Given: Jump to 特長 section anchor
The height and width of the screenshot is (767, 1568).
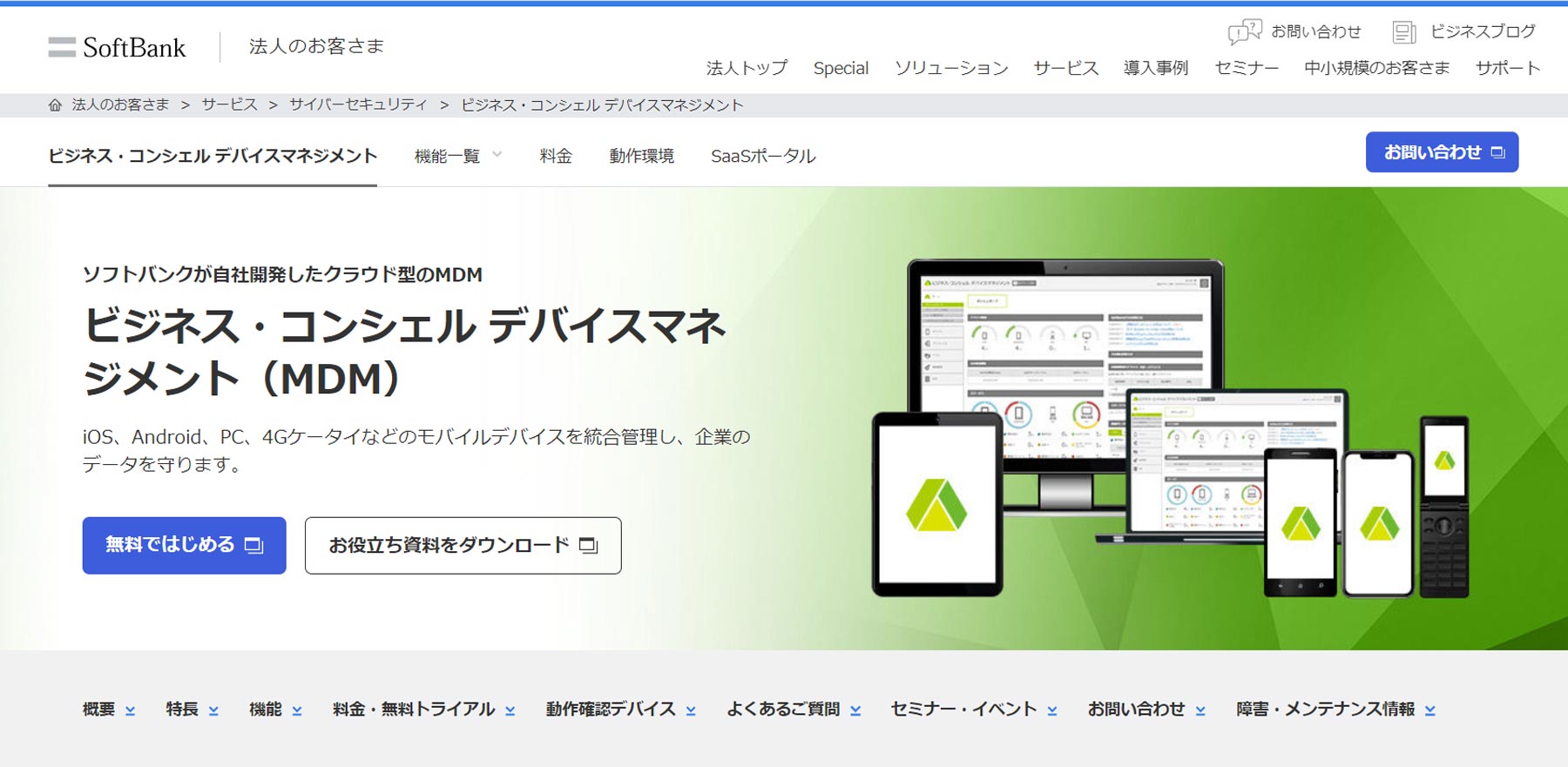Looking at the screenshot, I should 193,710.
